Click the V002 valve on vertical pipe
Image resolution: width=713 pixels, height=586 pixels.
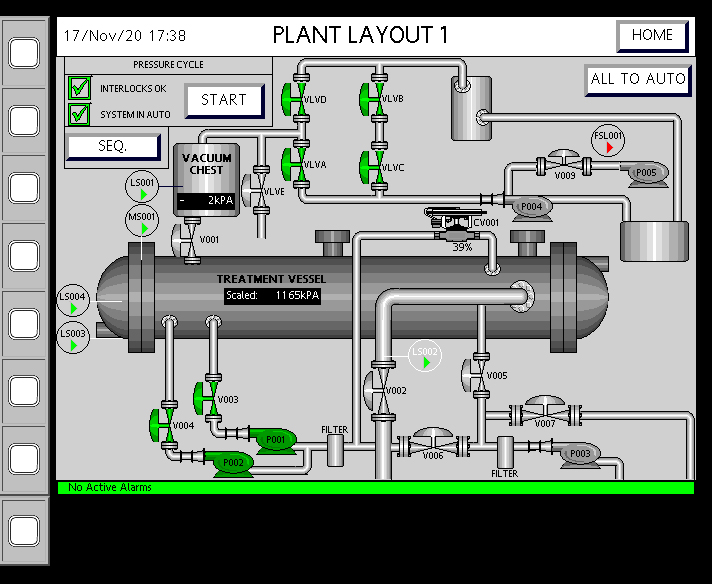[379, 389]
